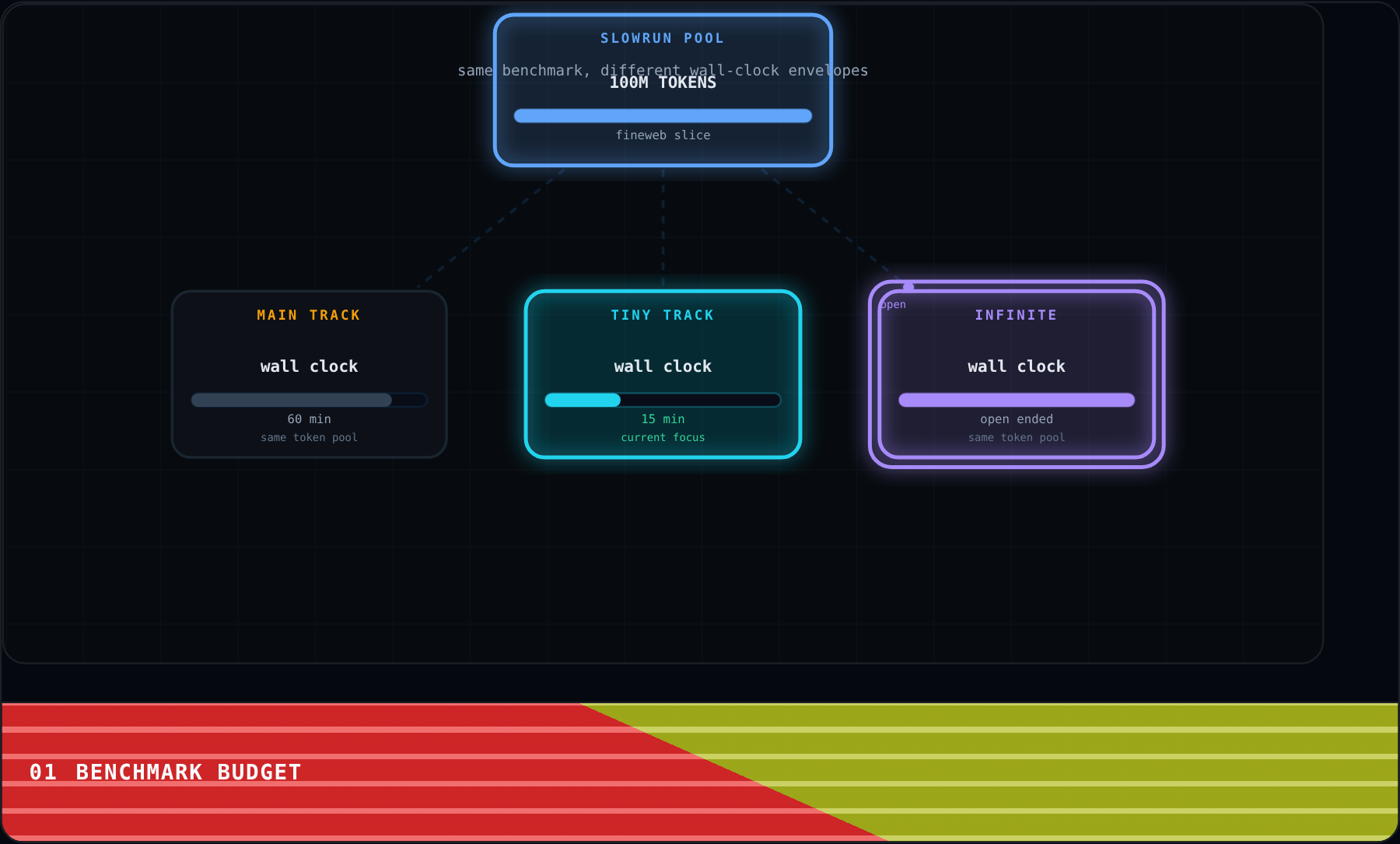Click the purple Infinite progress bar
1400x844 pixels.
(1017, 400)
